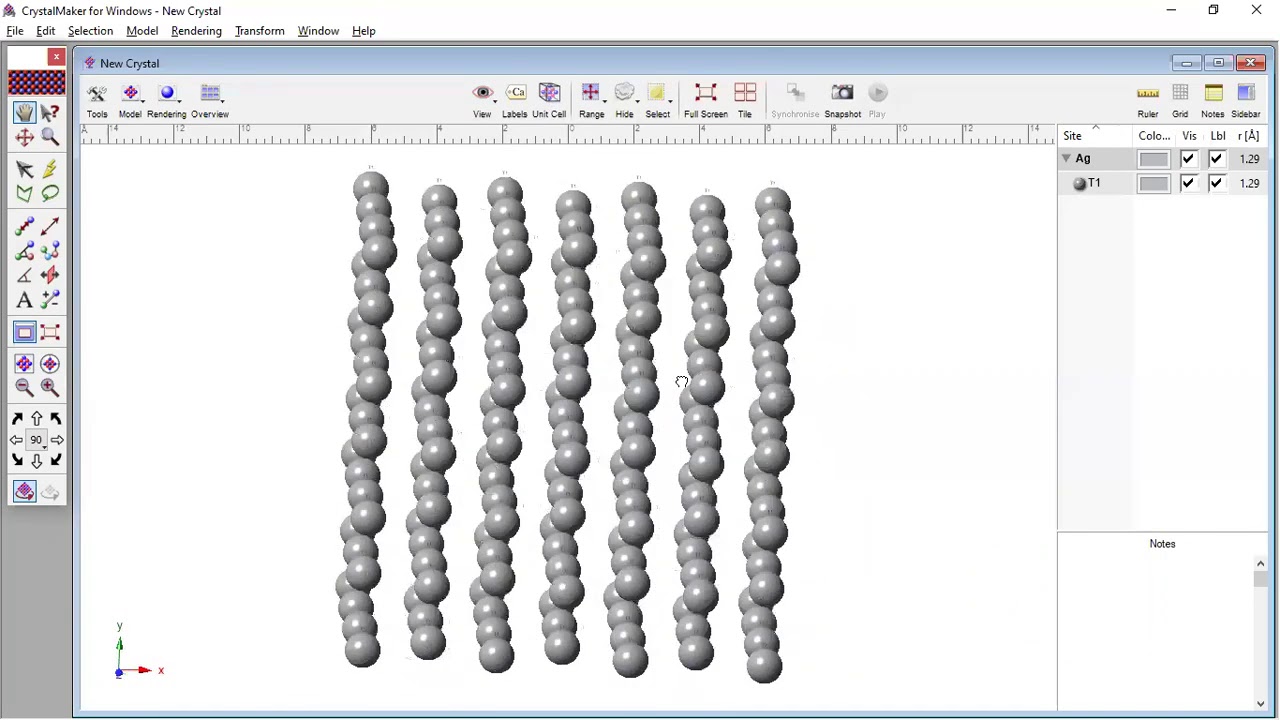Screen dimensions: 1280x720
Task: Toggle the Grid display
Action: coord(1180,101)
